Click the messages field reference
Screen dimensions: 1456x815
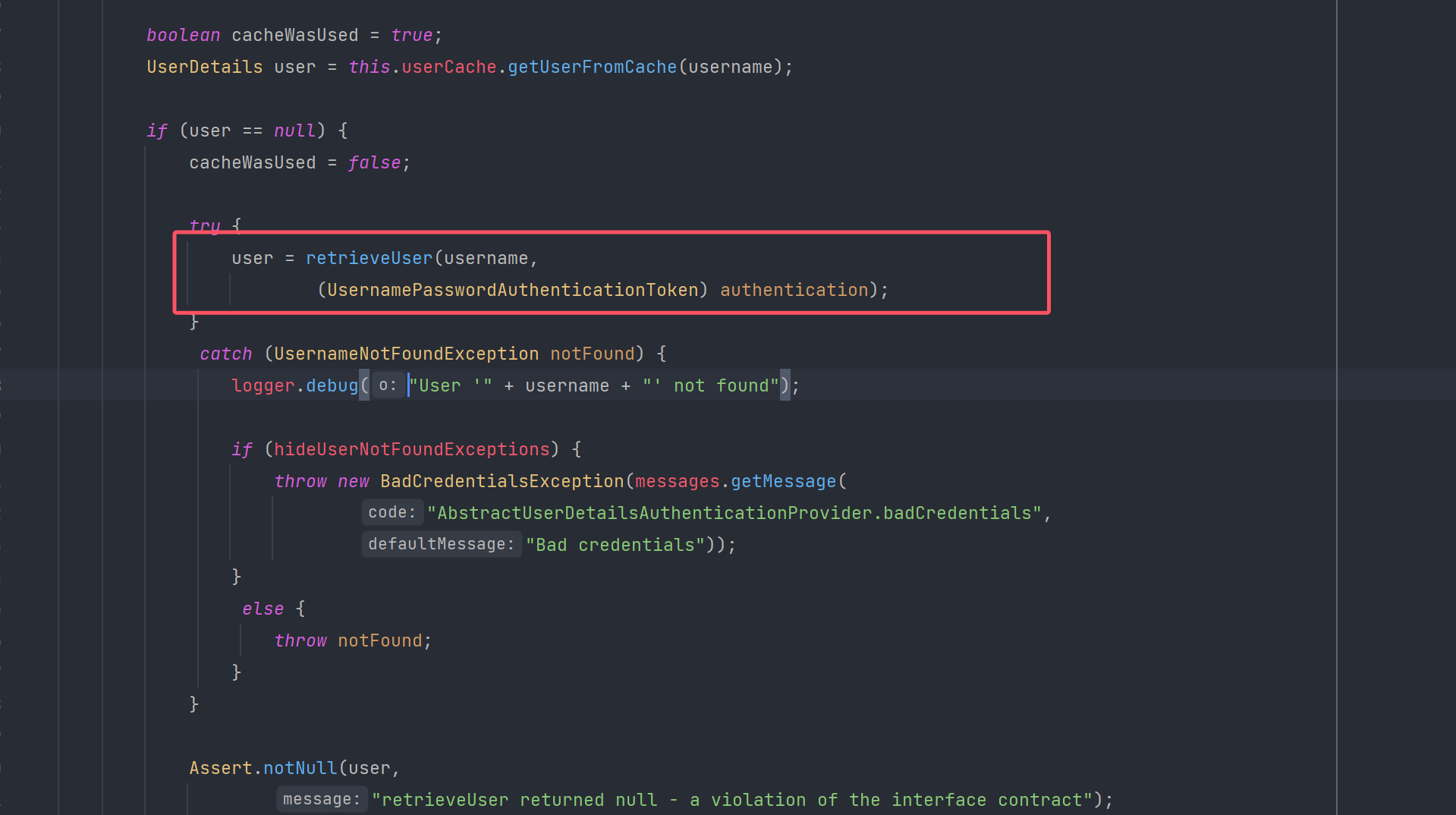point(677,481)
